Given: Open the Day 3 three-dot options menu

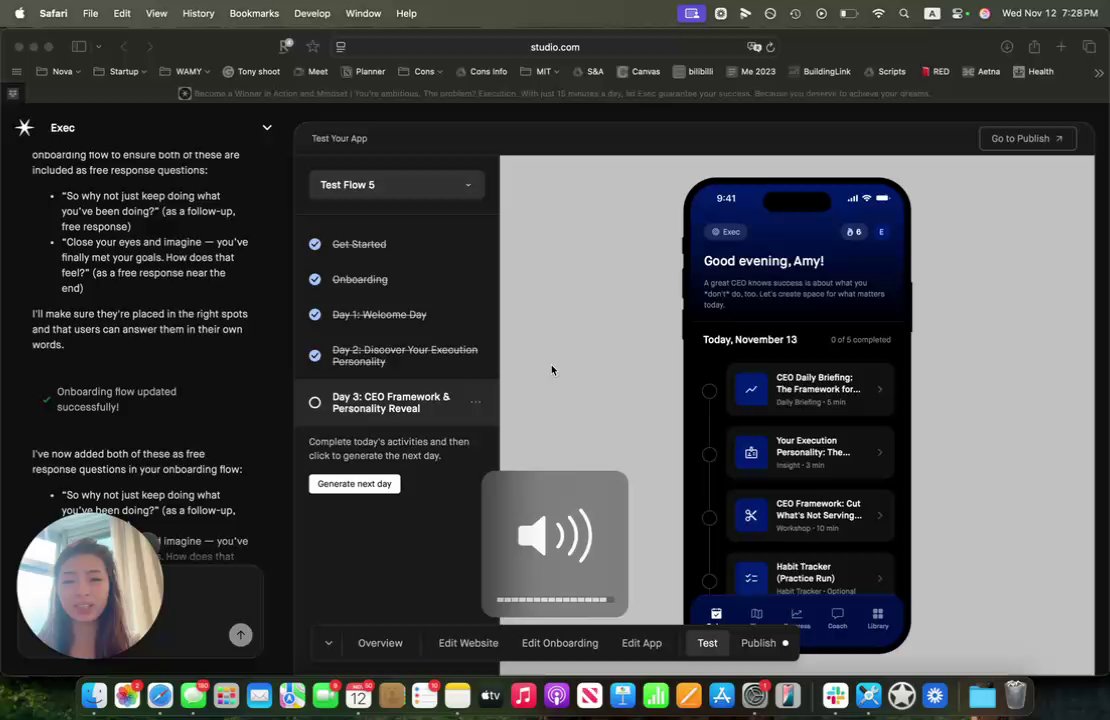Looking at the screenshot, I should pyautogui.click(x=476, y=402).
